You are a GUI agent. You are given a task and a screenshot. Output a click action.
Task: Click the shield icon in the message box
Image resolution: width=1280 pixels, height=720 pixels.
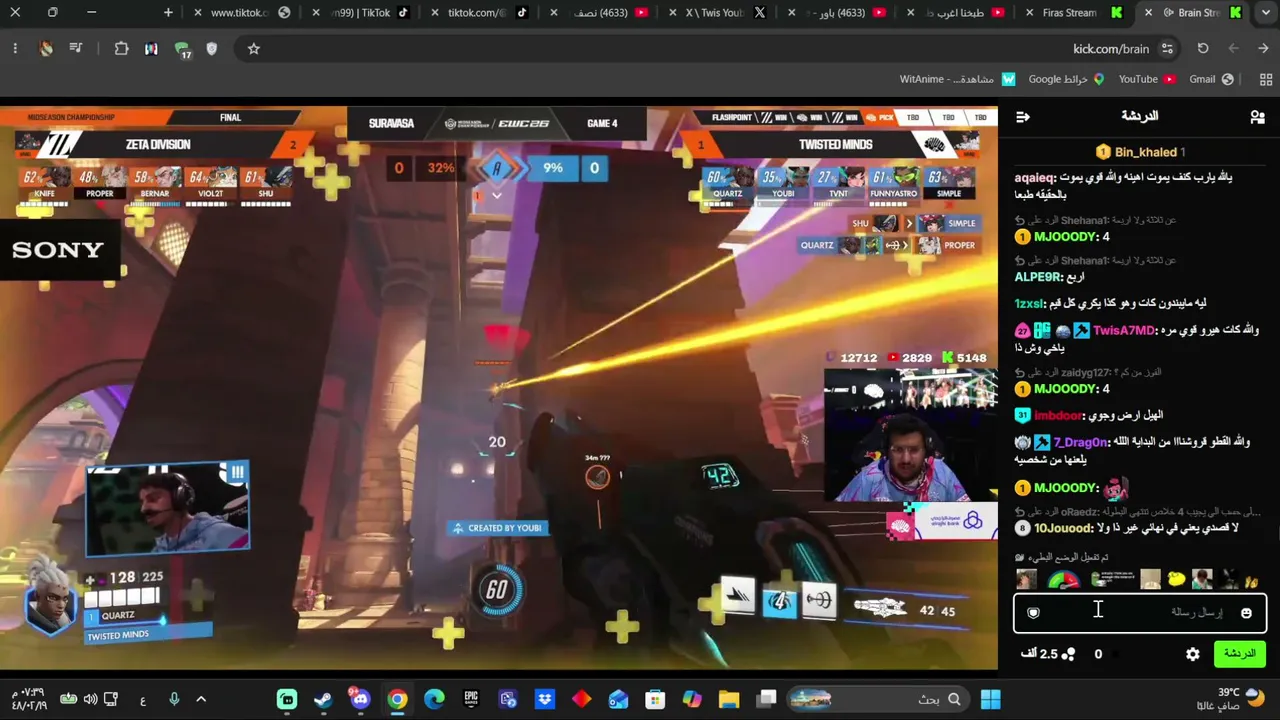click(x=1034, y=613)
